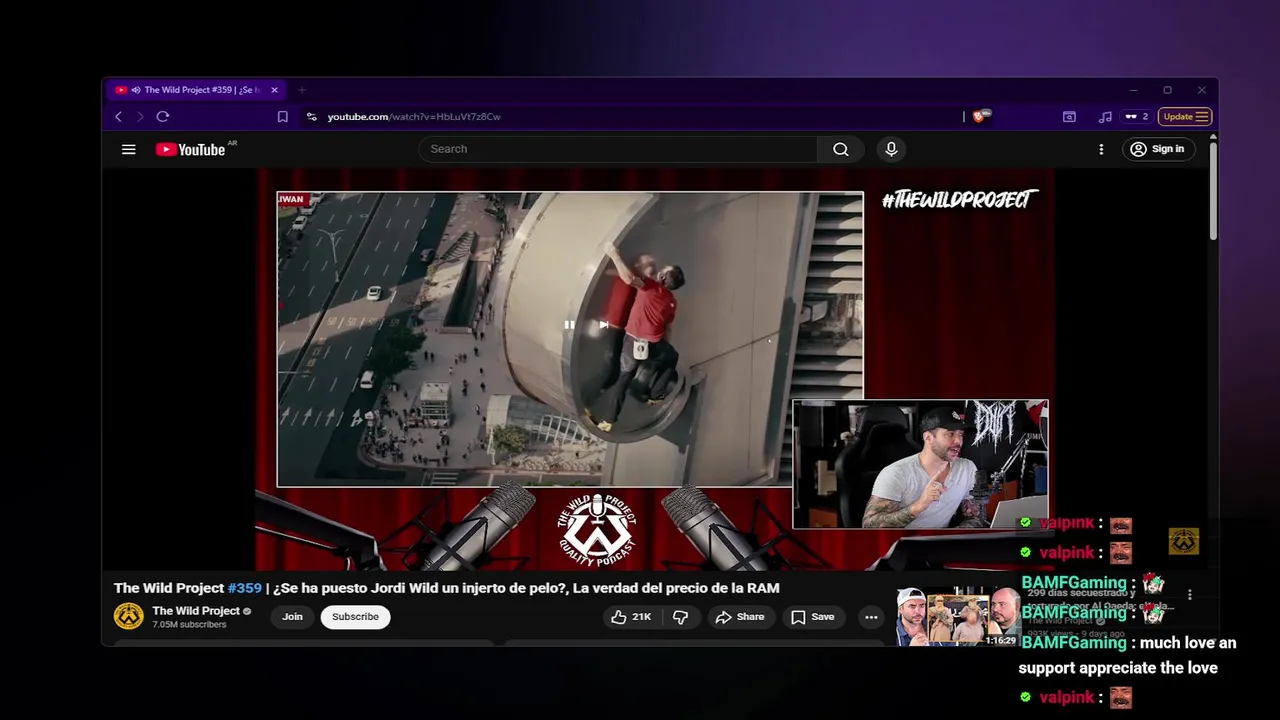Dislike this video
1280x720 pixels.
pos(680,617)
